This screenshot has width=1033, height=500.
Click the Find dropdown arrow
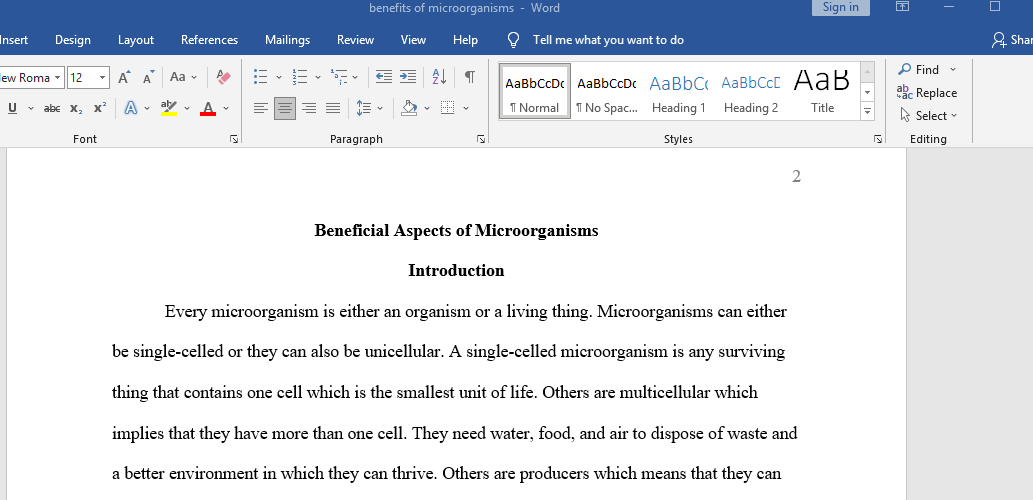(x=953, y=69)
